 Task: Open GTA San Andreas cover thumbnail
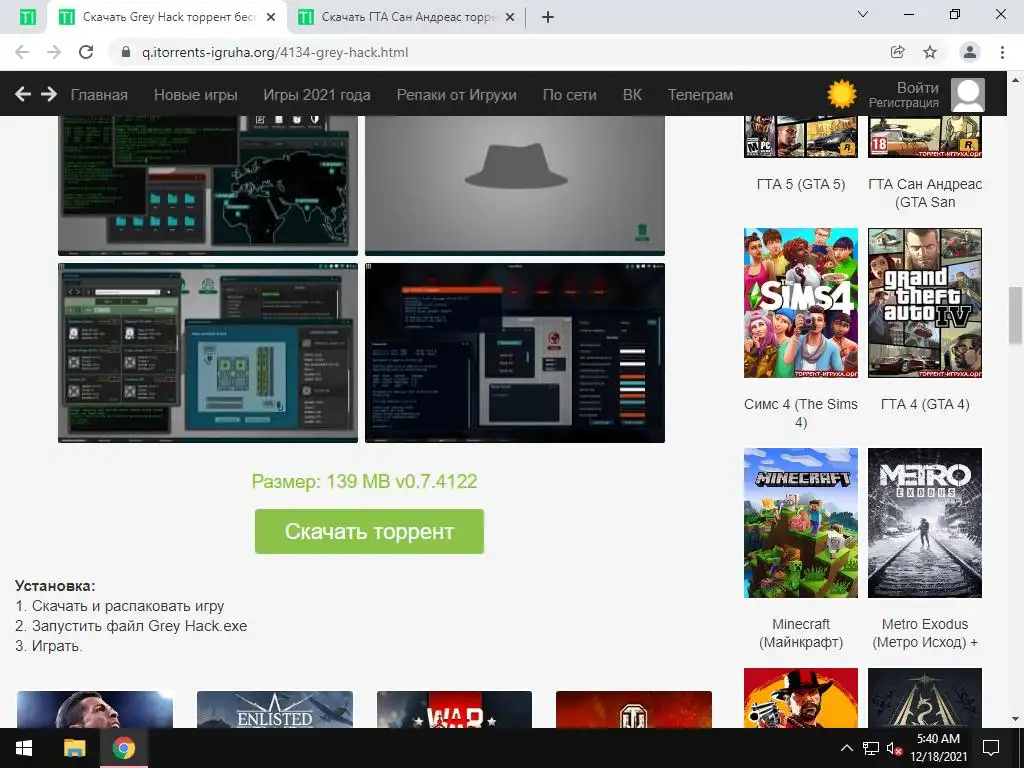(x=925, y=136)
